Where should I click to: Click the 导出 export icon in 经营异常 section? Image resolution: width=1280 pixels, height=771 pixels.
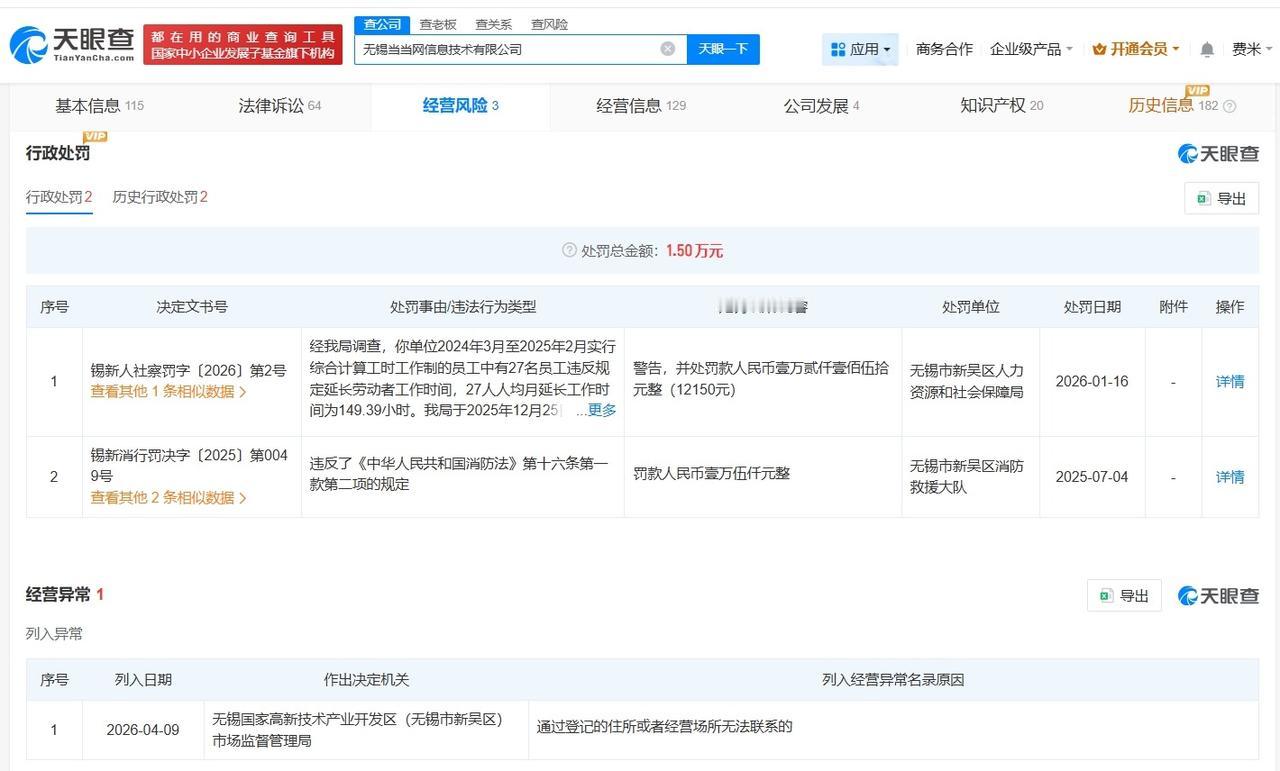1105,595
